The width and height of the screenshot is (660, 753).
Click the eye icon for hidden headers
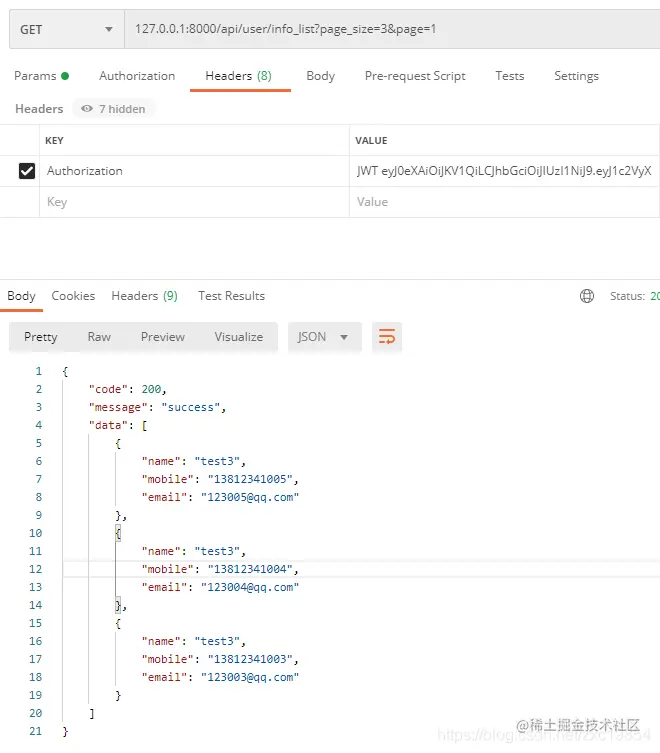coord(87,109)
